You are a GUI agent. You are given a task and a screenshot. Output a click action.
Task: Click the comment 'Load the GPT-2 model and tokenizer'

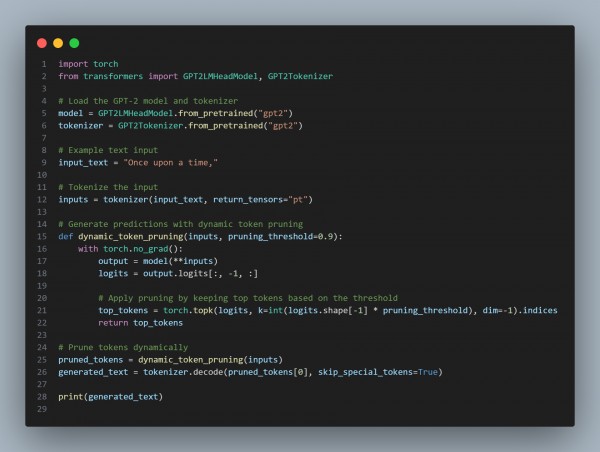click(x=153, y=101)
